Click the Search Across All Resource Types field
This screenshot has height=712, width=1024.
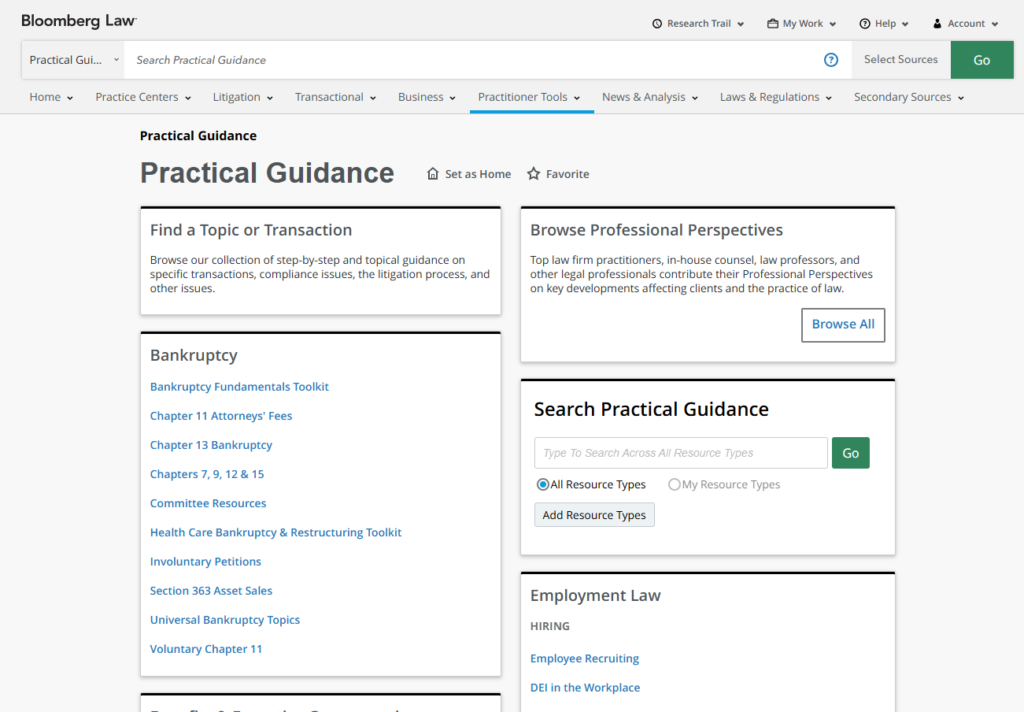coord(680,453)
